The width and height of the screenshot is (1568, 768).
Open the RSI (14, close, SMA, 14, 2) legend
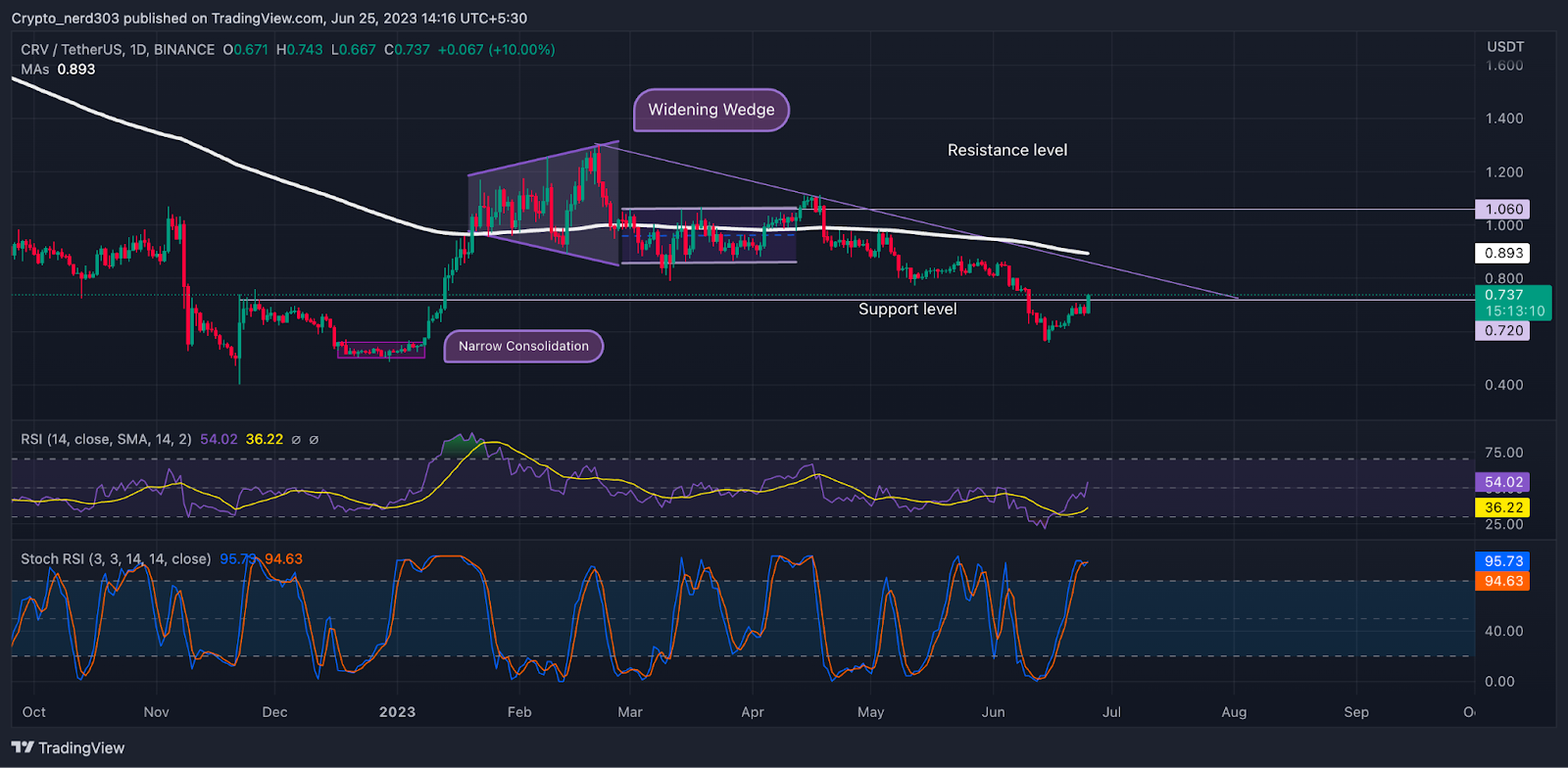coord(106,439)
